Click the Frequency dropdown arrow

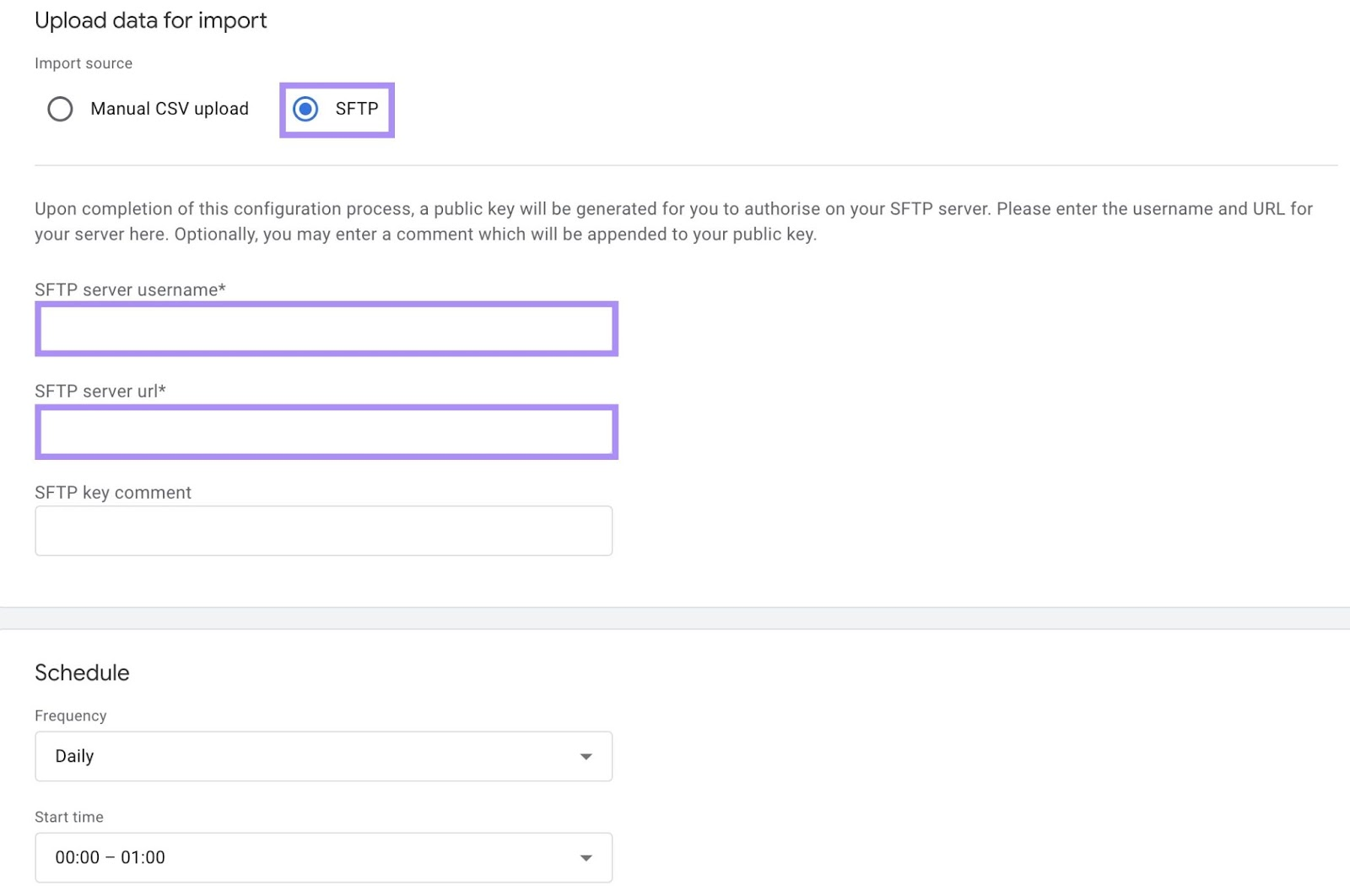(x=586, y=756)
